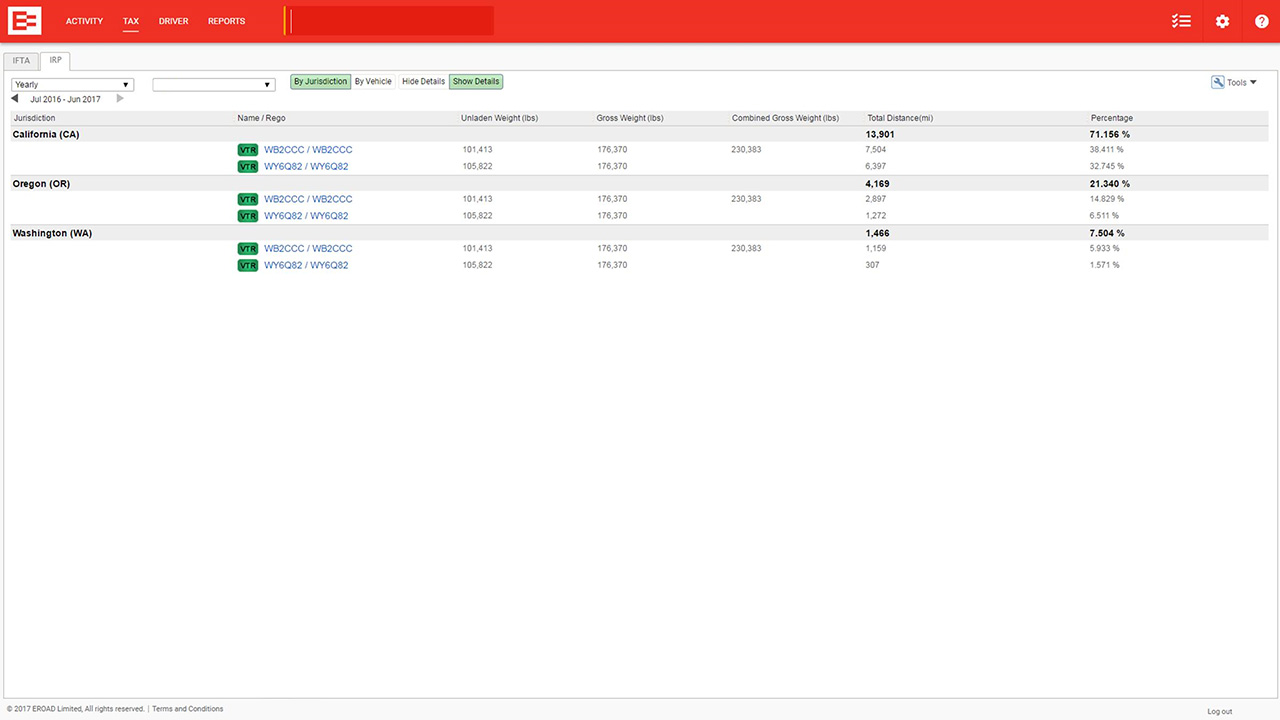The image size is (1280, 720).
Task: Enable Show Details option
Action: click(475, 82)
